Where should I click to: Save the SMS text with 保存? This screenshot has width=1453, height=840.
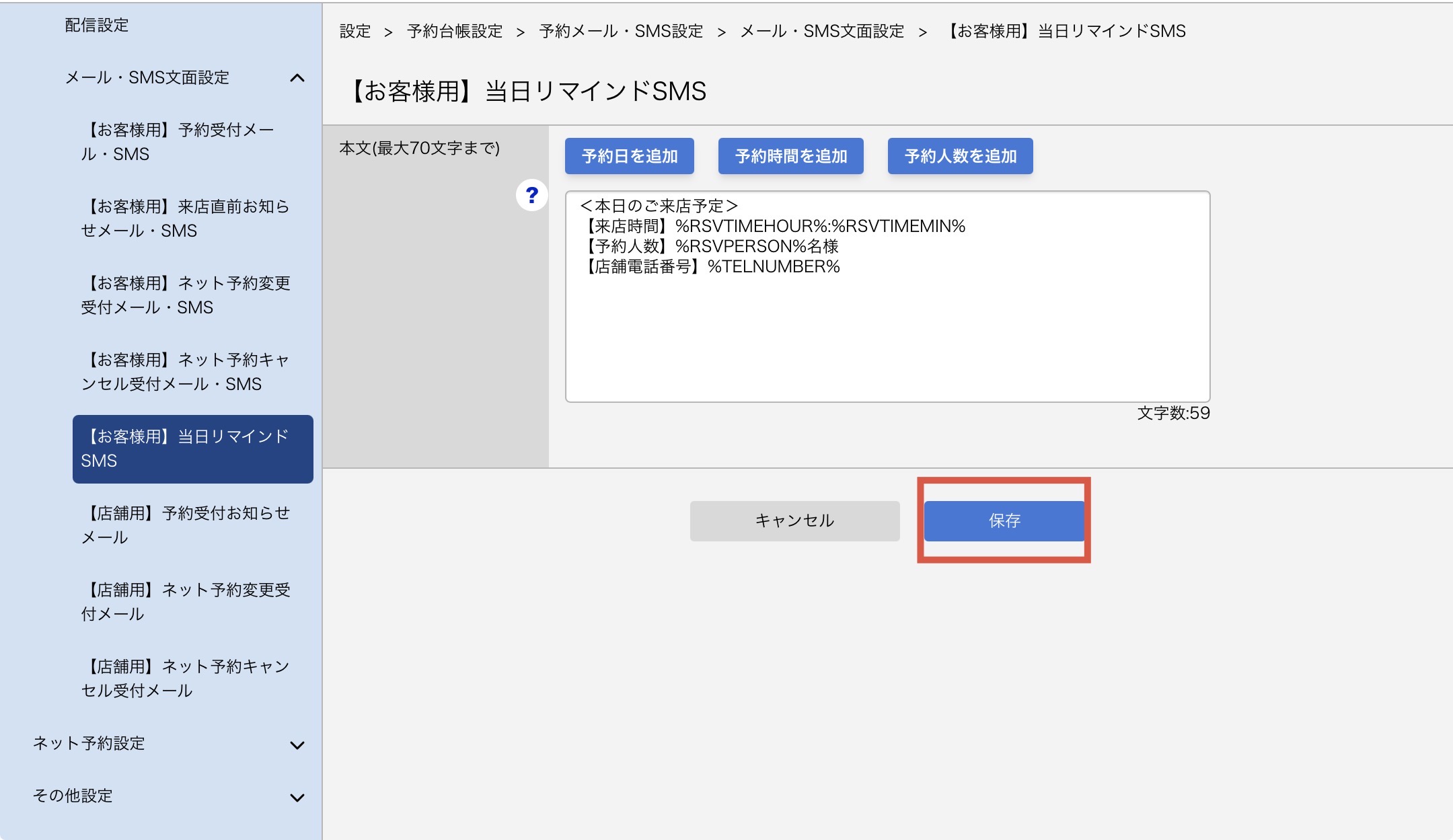click(x=1004, y=521)
